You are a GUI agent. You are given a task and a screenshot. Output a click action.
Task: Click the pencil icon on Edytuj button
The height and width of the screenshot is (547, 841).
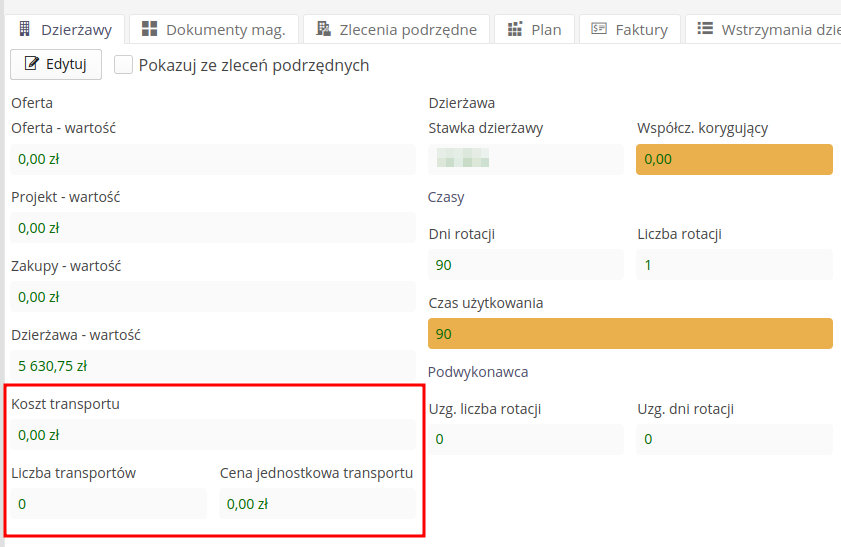(30, 65)
